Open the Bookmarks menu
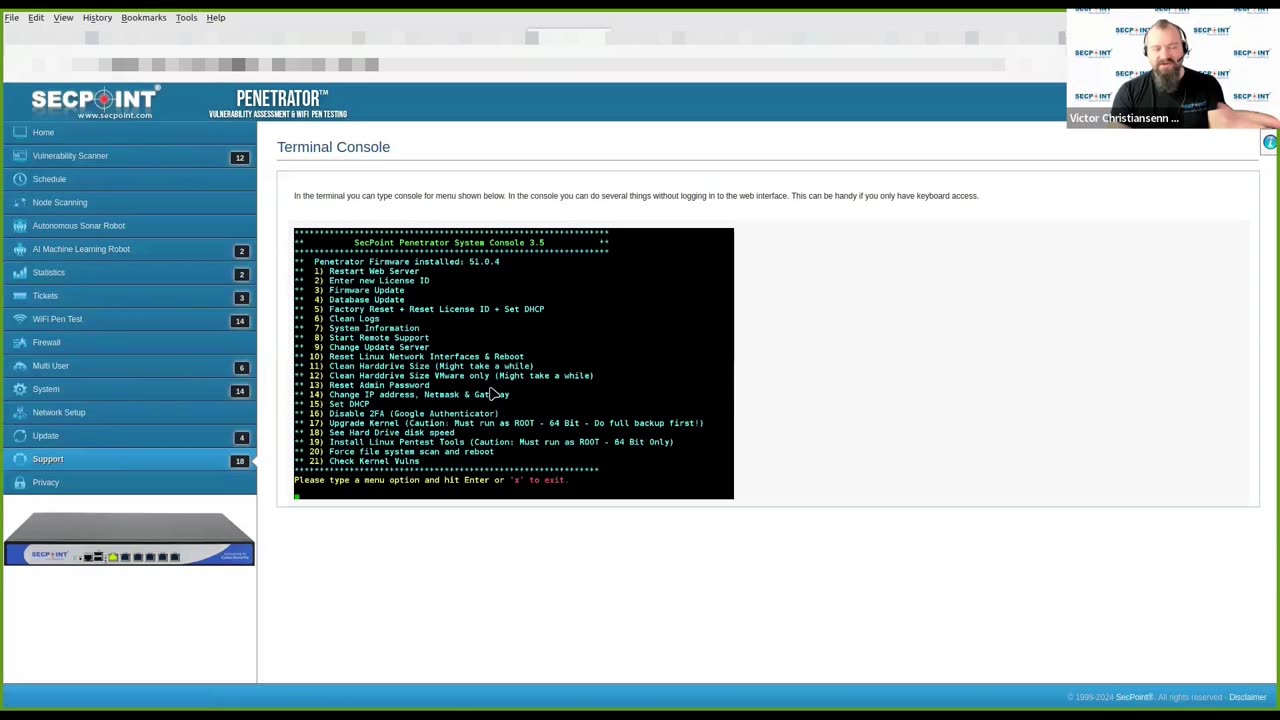 tap(144, 17)
